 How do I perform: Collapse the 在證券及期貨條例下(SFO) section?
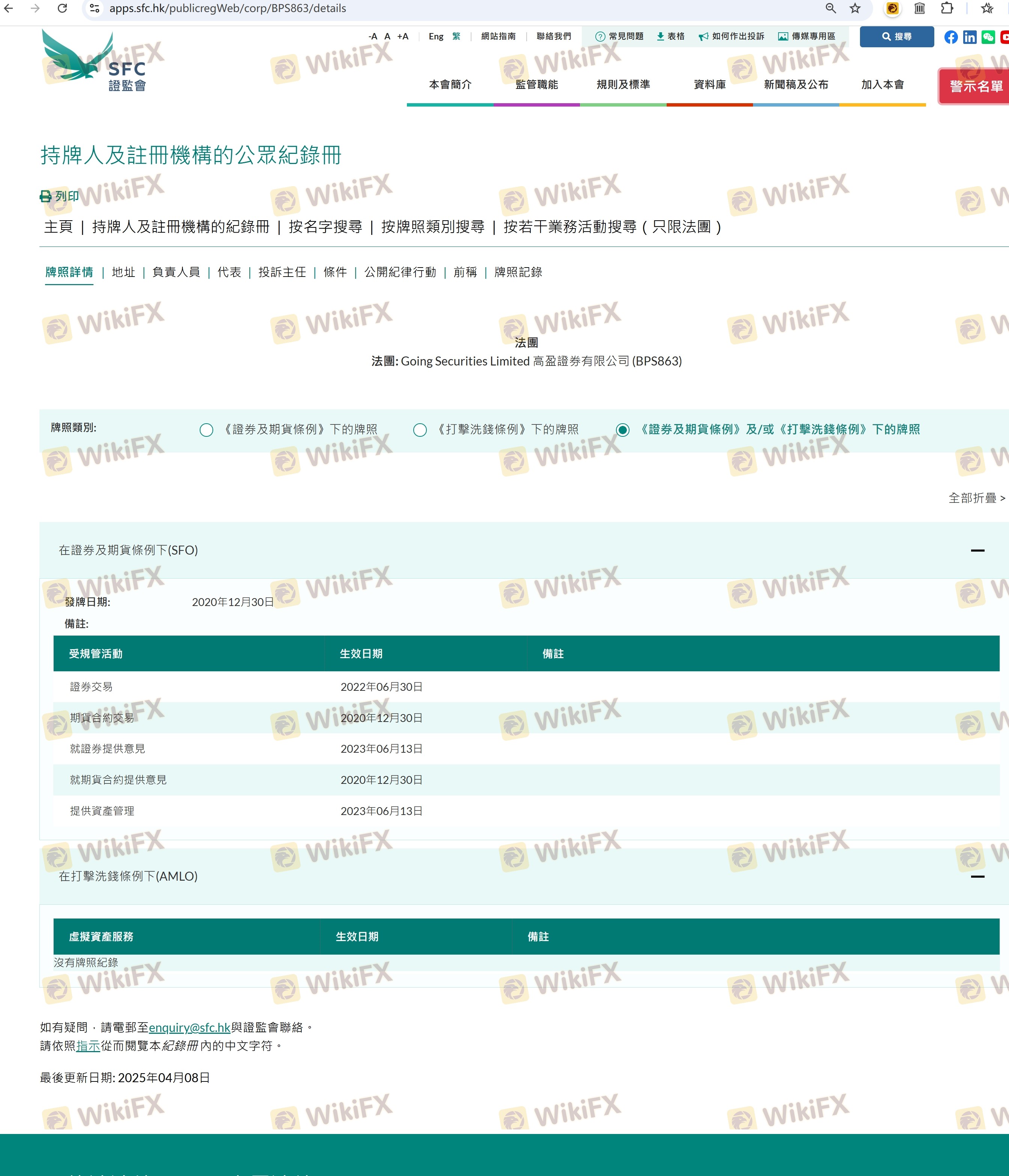tap(977, 550)
